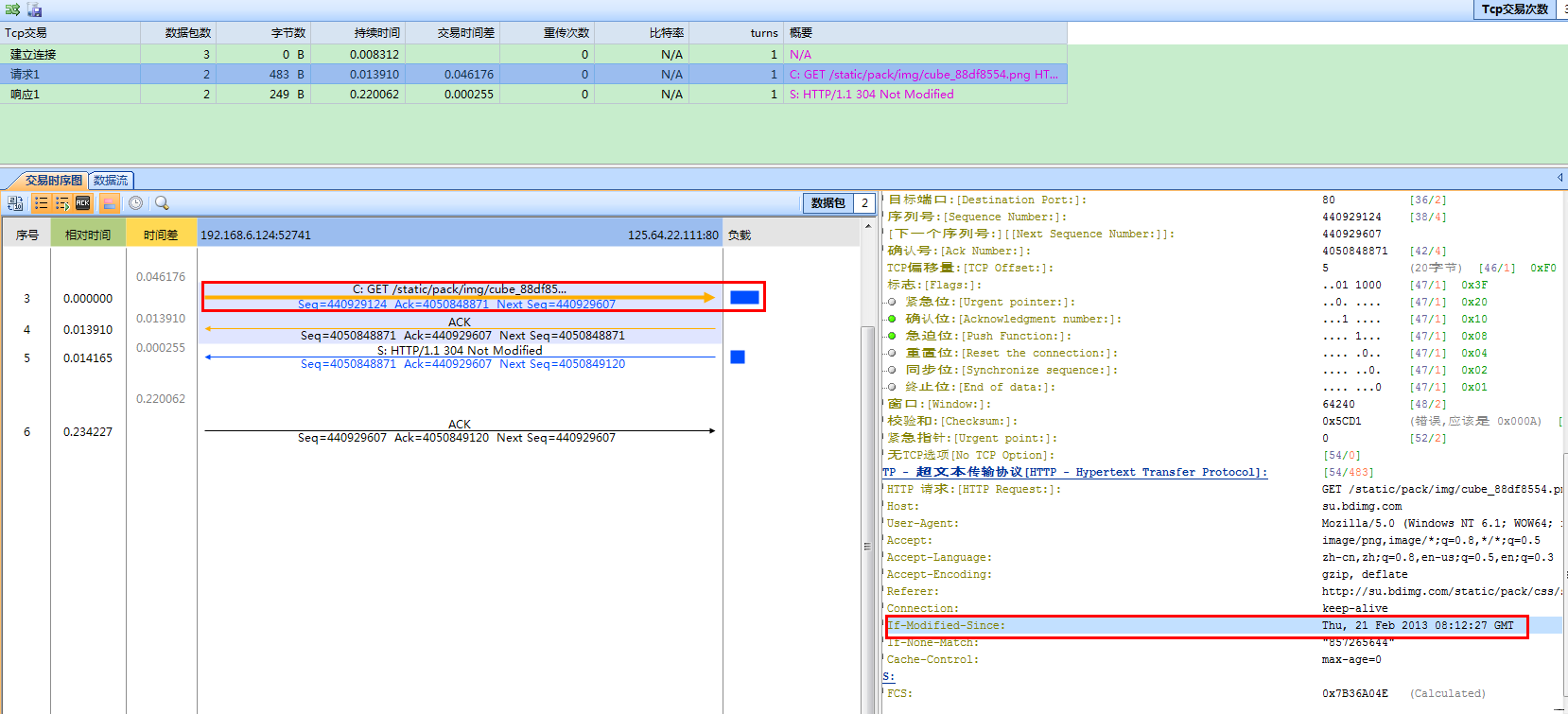Click the Push Function flag green indicator
The width and height of the screenshot is (1568, 714).
(x=891, y=336)
